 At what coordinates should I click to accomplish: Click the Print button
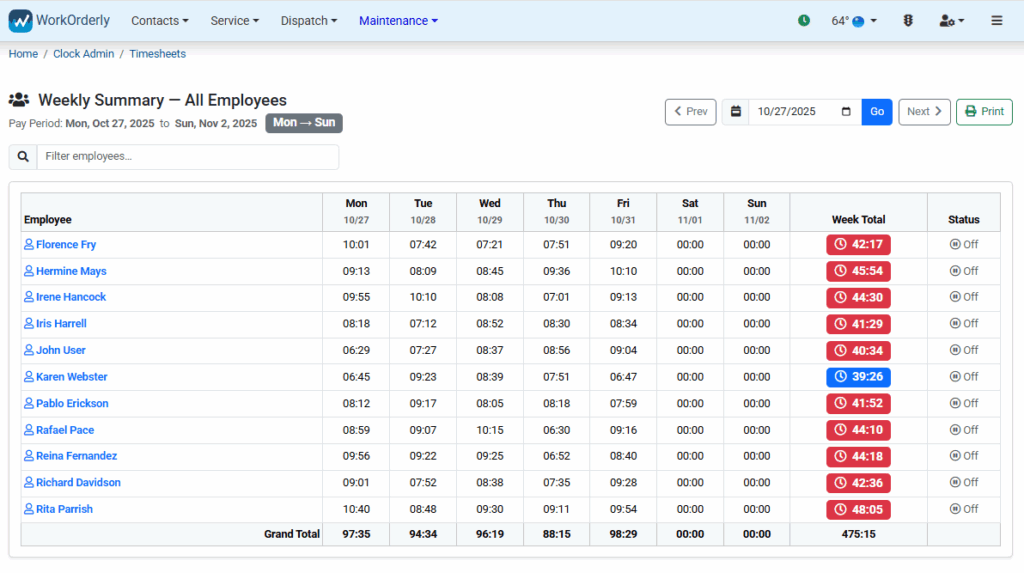click(x=984, y=112)
